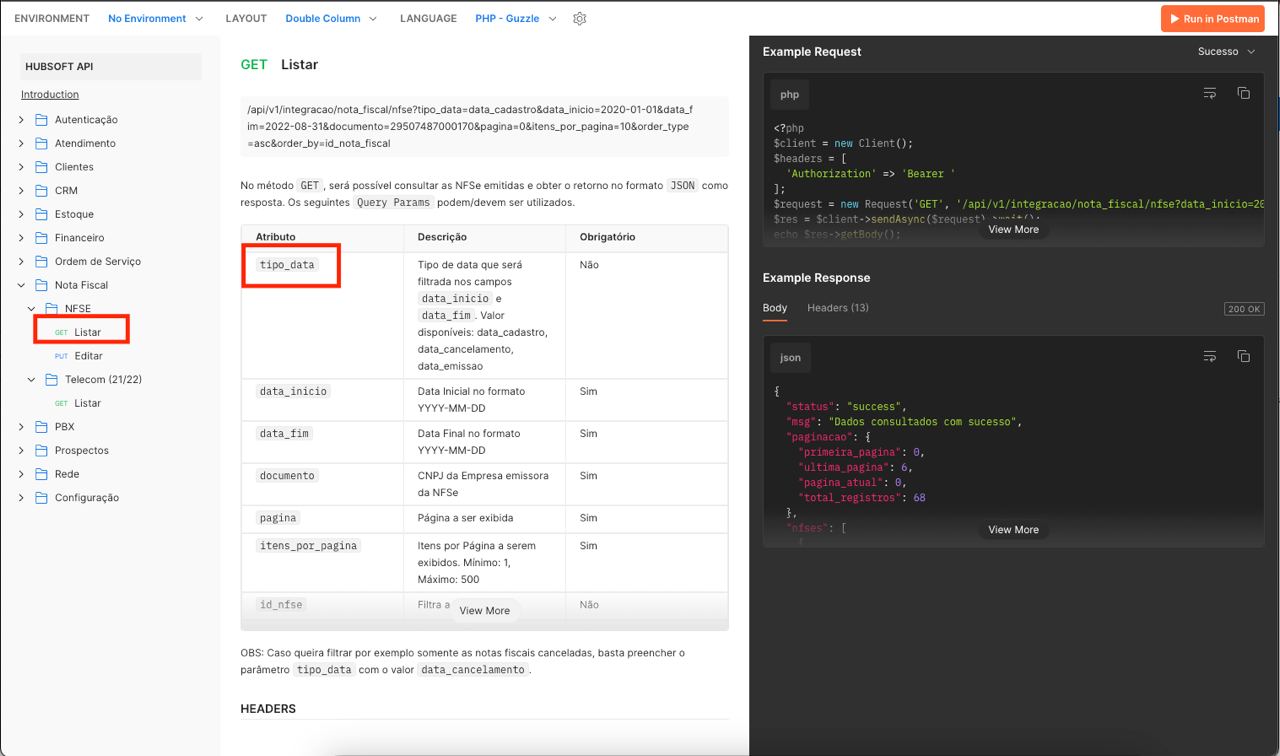This screenshot has height=756, width=1280.
Task: Click View More under the parameters table
Action: click(x=485, y=610)
